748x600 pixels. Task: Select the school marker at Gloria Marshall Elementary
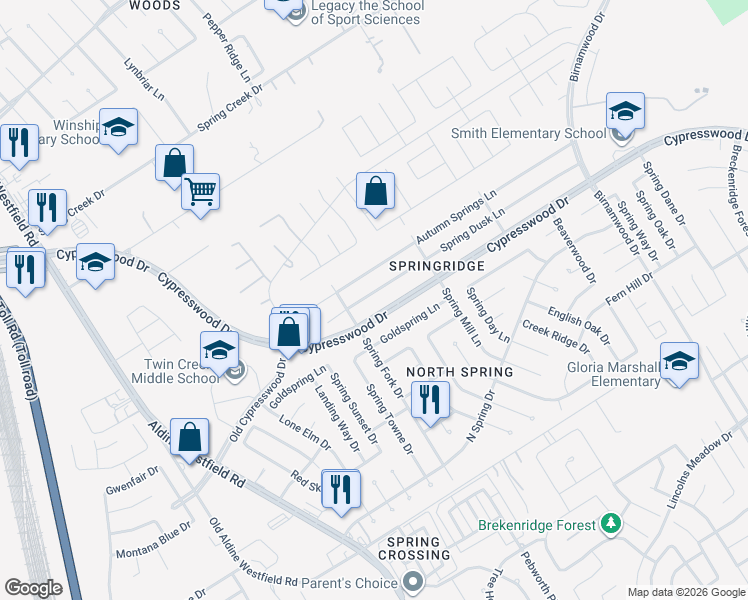(679, 364)
